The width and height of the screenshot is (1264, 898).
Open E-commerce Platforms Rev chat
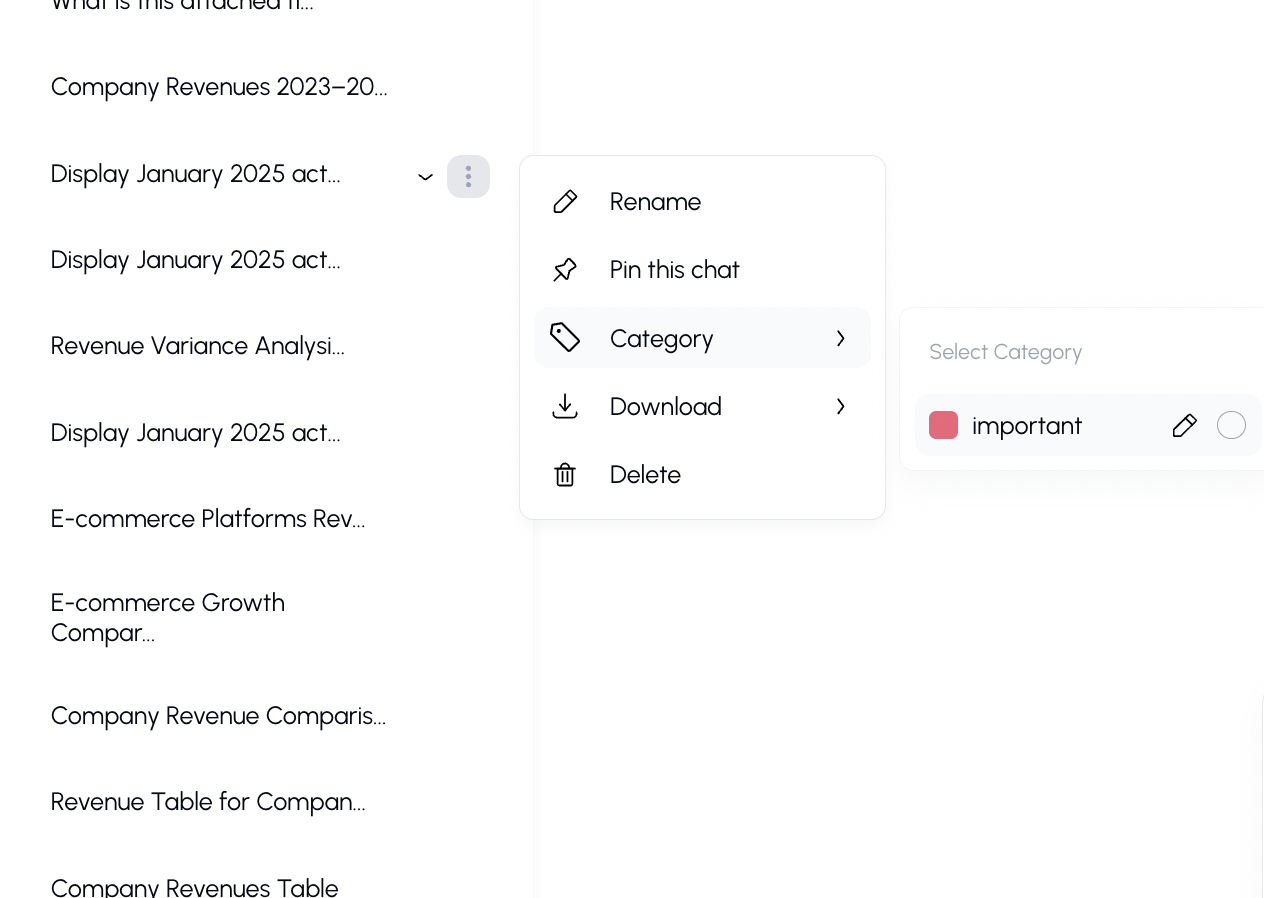tap(207, 519)
